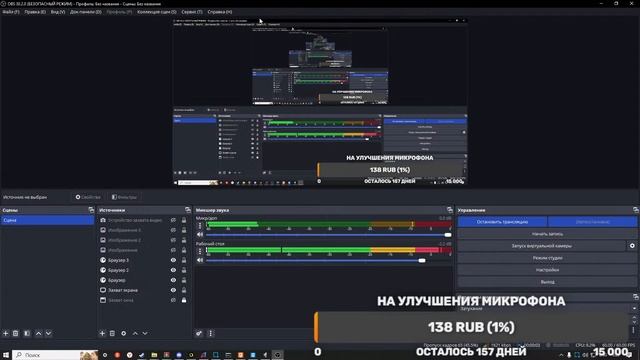The image size is (640, 360).
Task: Open the Коллекция сцен menu
Action: tap(157, 12)
